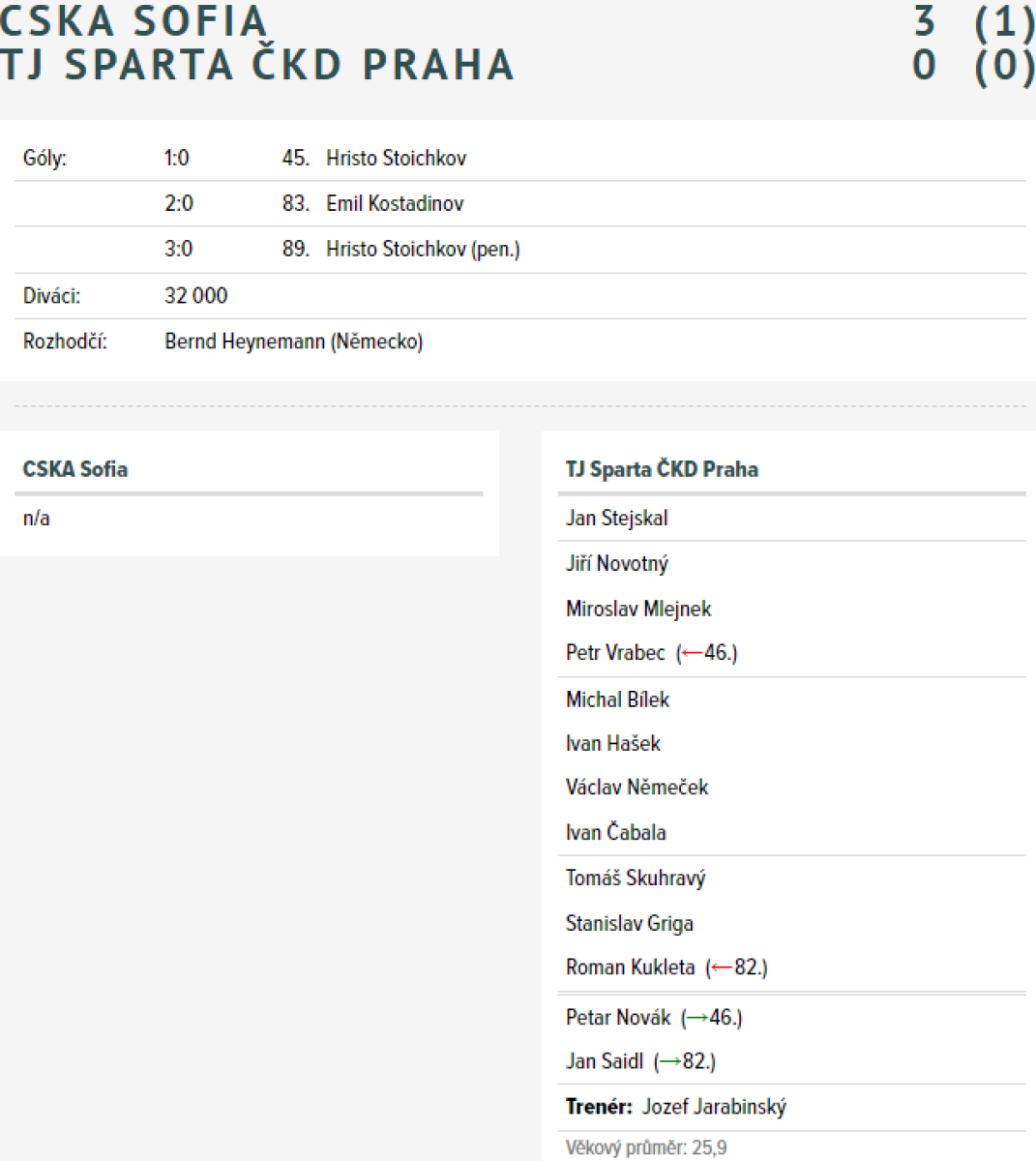Click Miroslav Mlejnek in lineup
The image size is (1036, 1161).
pos(638,609)
